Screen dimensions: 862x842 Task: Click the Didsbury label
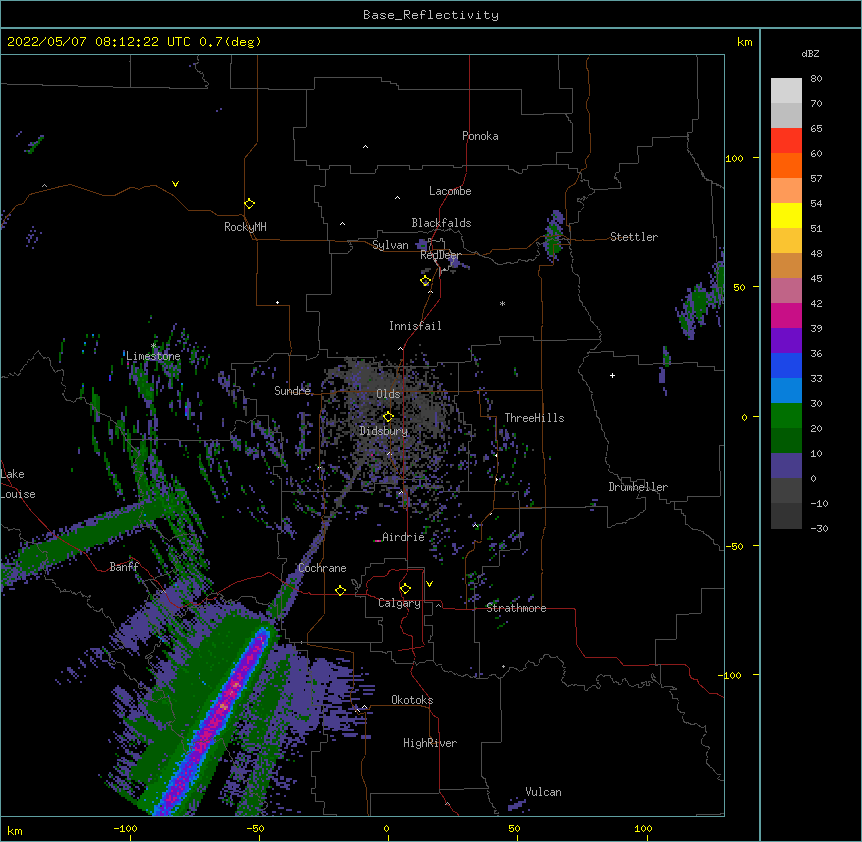click(383, 431)
